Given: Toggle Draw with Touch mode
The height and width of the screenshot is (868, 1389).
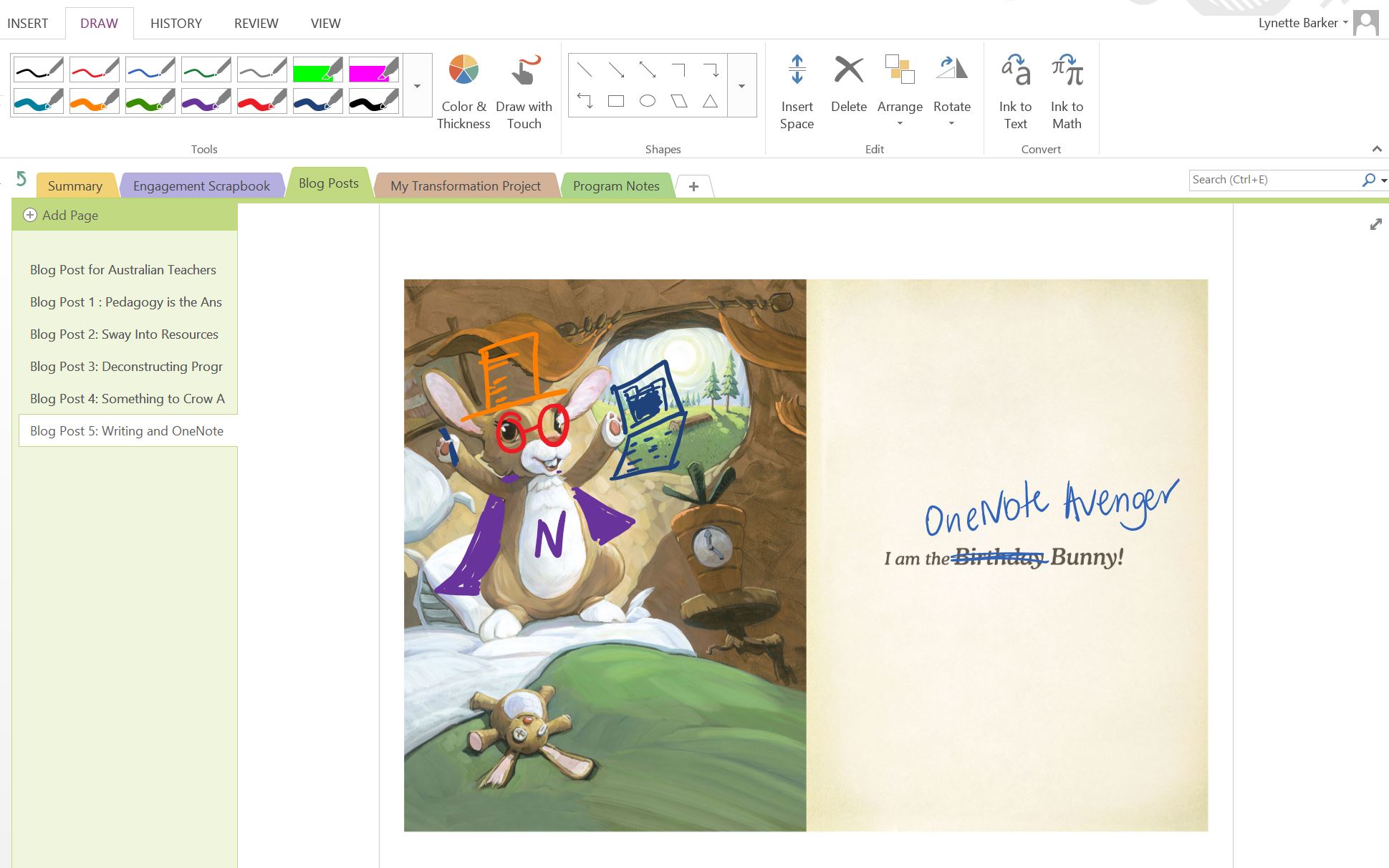Looking at the screenshot, I should [524, 92].
